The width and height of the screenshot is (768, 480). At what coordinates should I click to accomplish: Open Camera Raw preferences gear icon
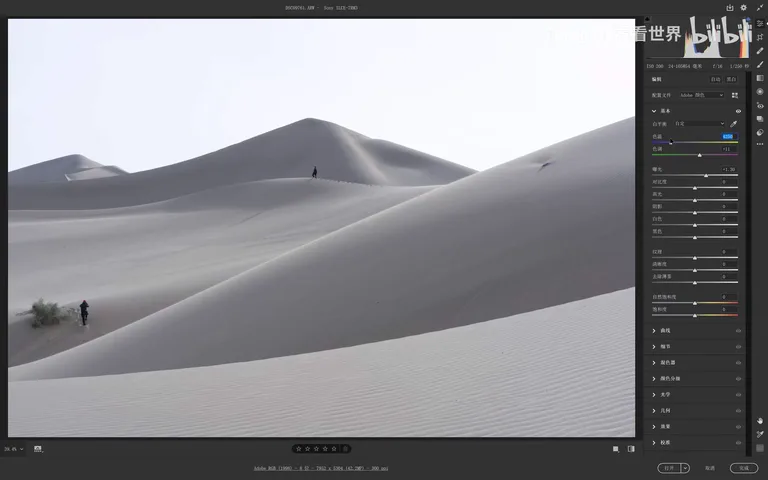pyautogui.click(x=744, y=8)
